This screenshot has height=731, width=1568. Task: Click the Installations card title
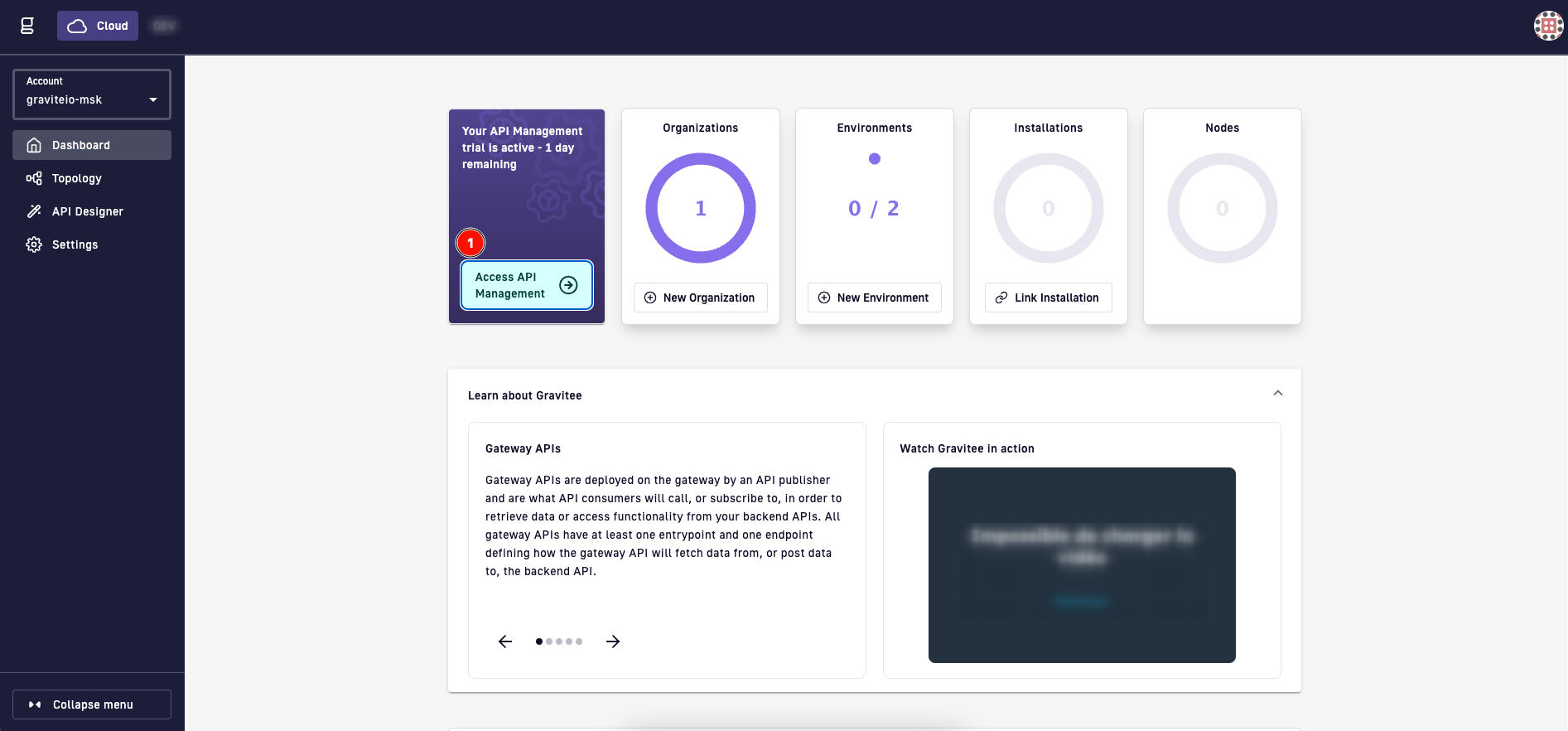(1049, 128)
